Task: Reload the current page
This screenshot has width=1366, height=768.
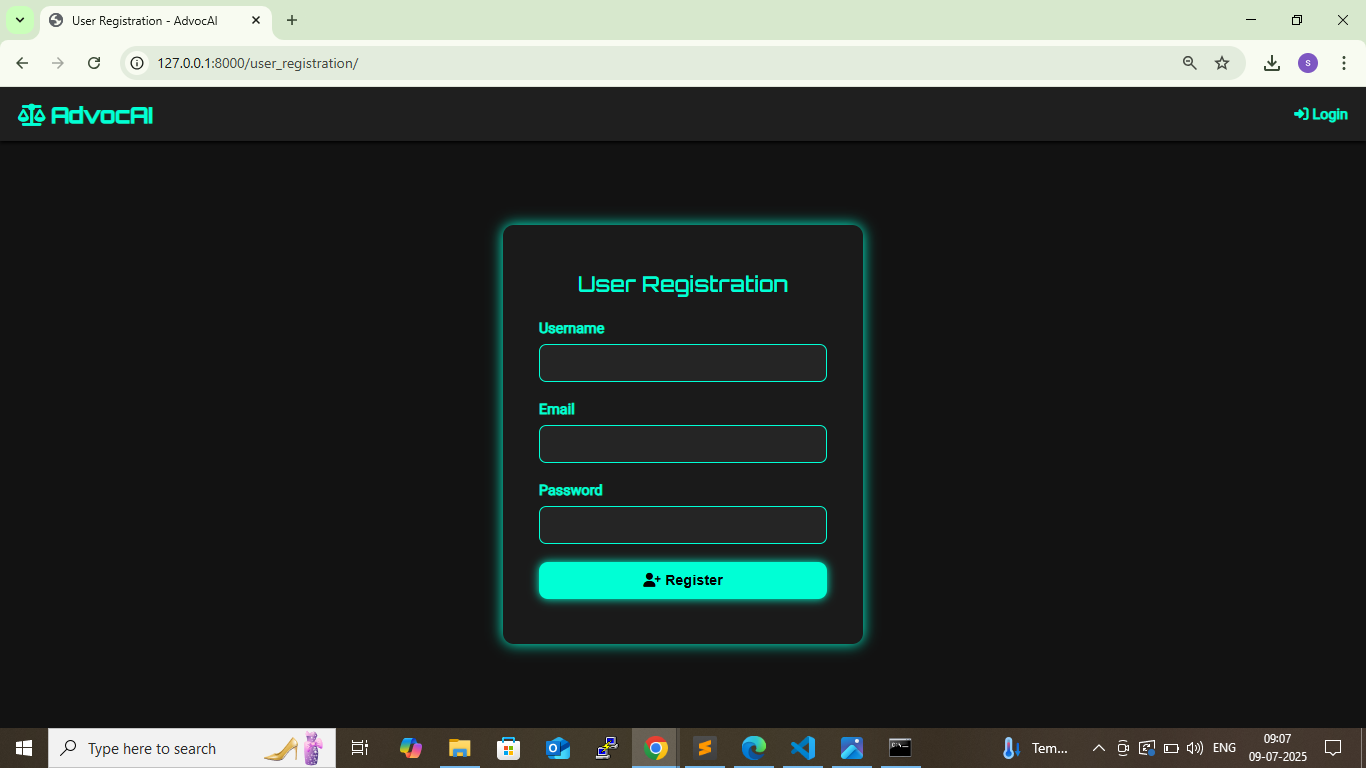Action: [94, 63]
